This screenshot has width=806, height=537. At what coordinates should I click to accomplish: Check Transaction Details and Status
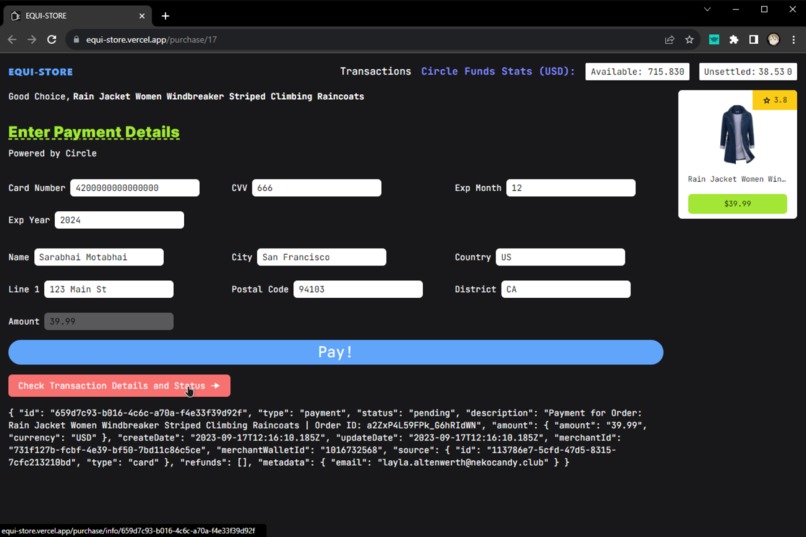[x=119, y=386]
